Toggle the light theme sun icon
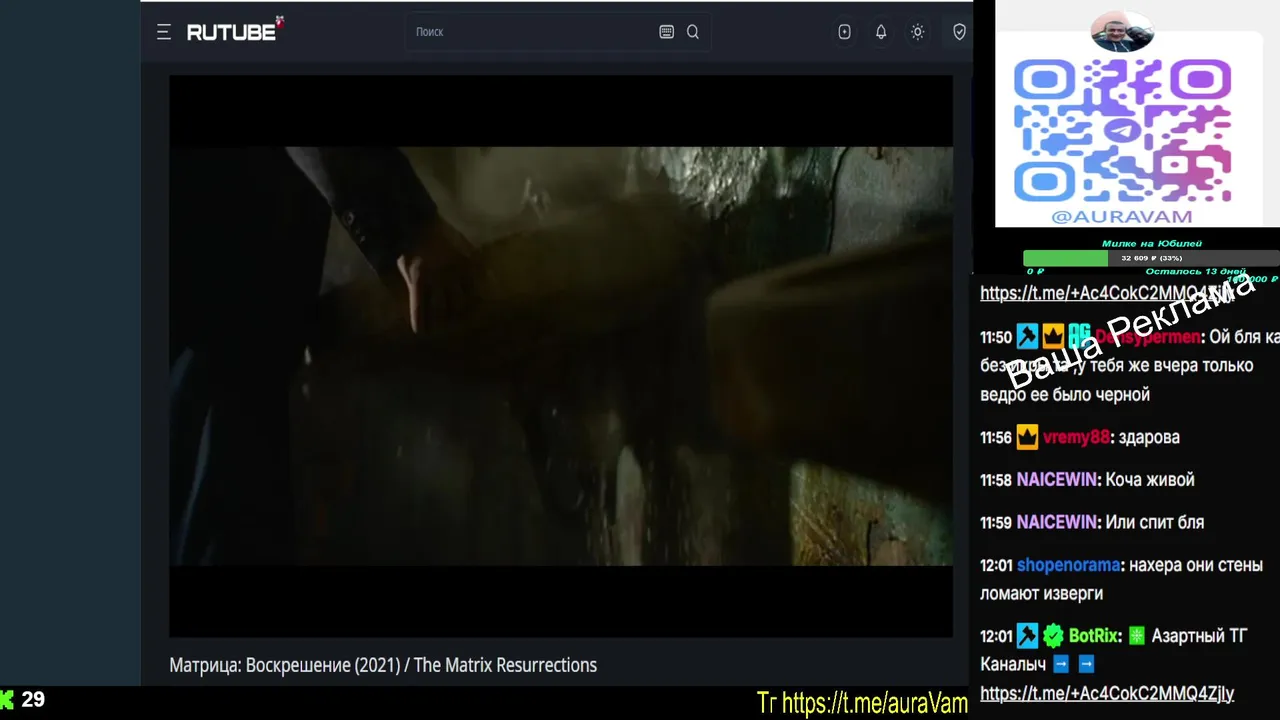Screen dimensions: 1280x720 917,32
